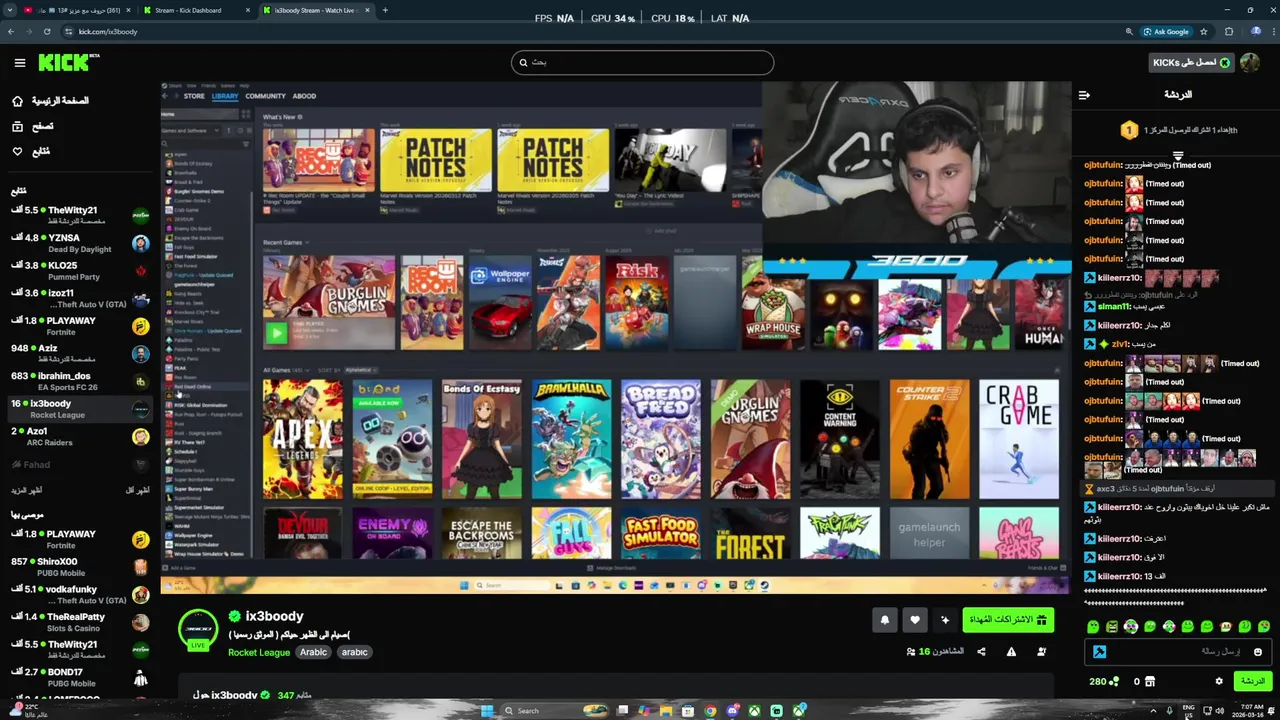Open the Kick hamburger sidebar menu
The height and width of the screenshot is (720, 1280).
coord(20,63)
